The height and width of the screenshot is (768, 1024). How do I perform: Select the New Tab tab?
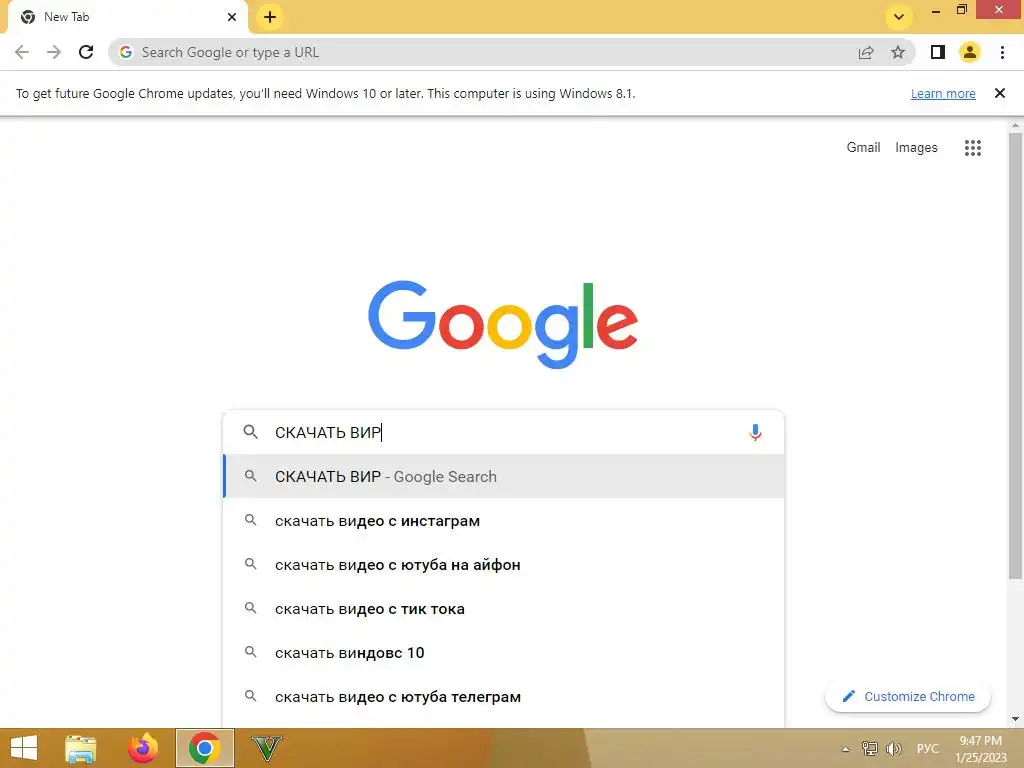pos(127,17)
